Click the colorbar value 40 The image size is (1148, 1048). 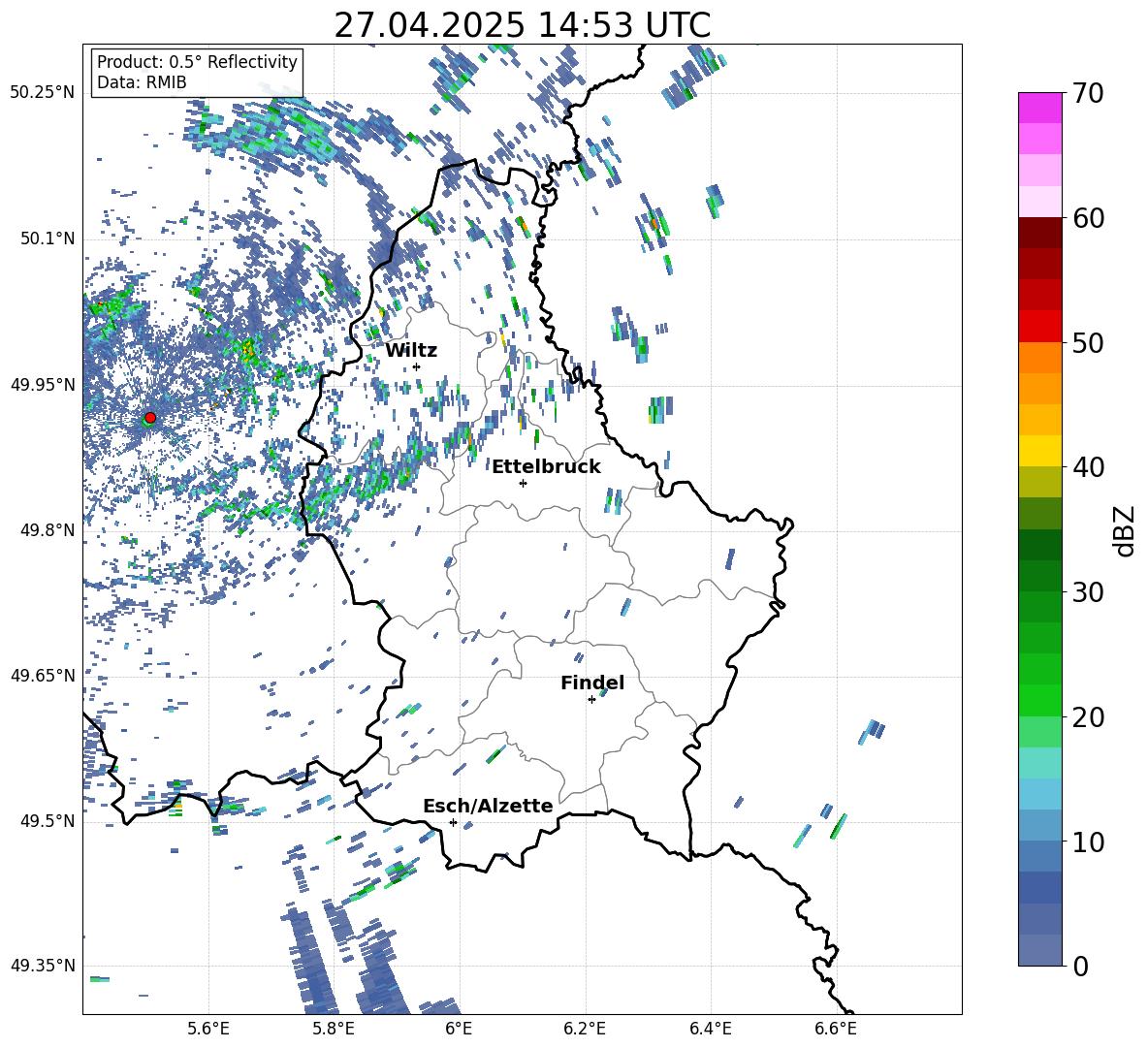pyautogui.click(x=1088, y=467)
